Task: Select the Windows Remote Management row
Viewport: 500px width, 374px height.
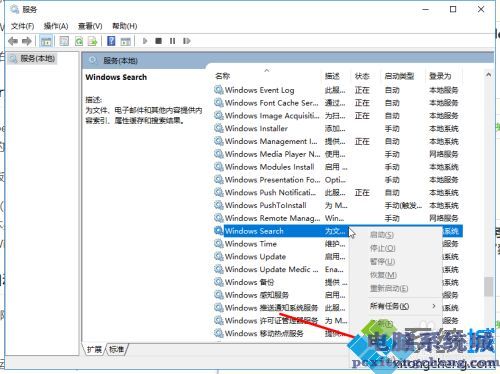Action: [x=337, y=218]
